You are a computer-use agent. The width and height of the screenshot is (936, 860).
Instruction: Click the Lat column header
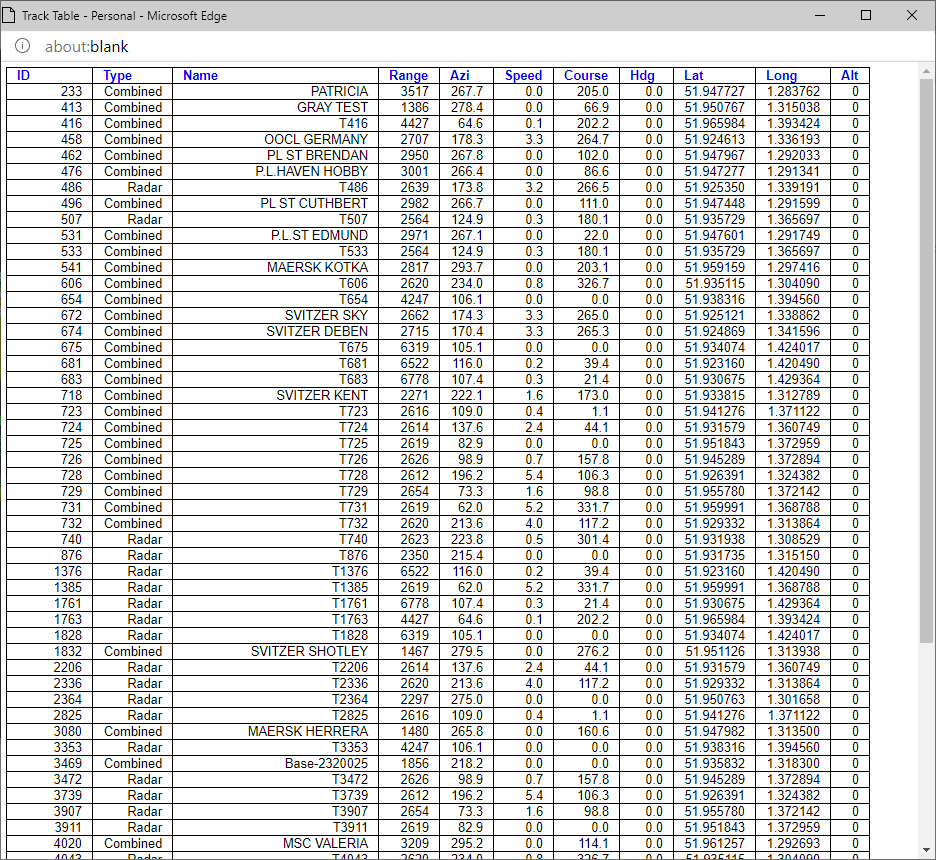point(694,75)
